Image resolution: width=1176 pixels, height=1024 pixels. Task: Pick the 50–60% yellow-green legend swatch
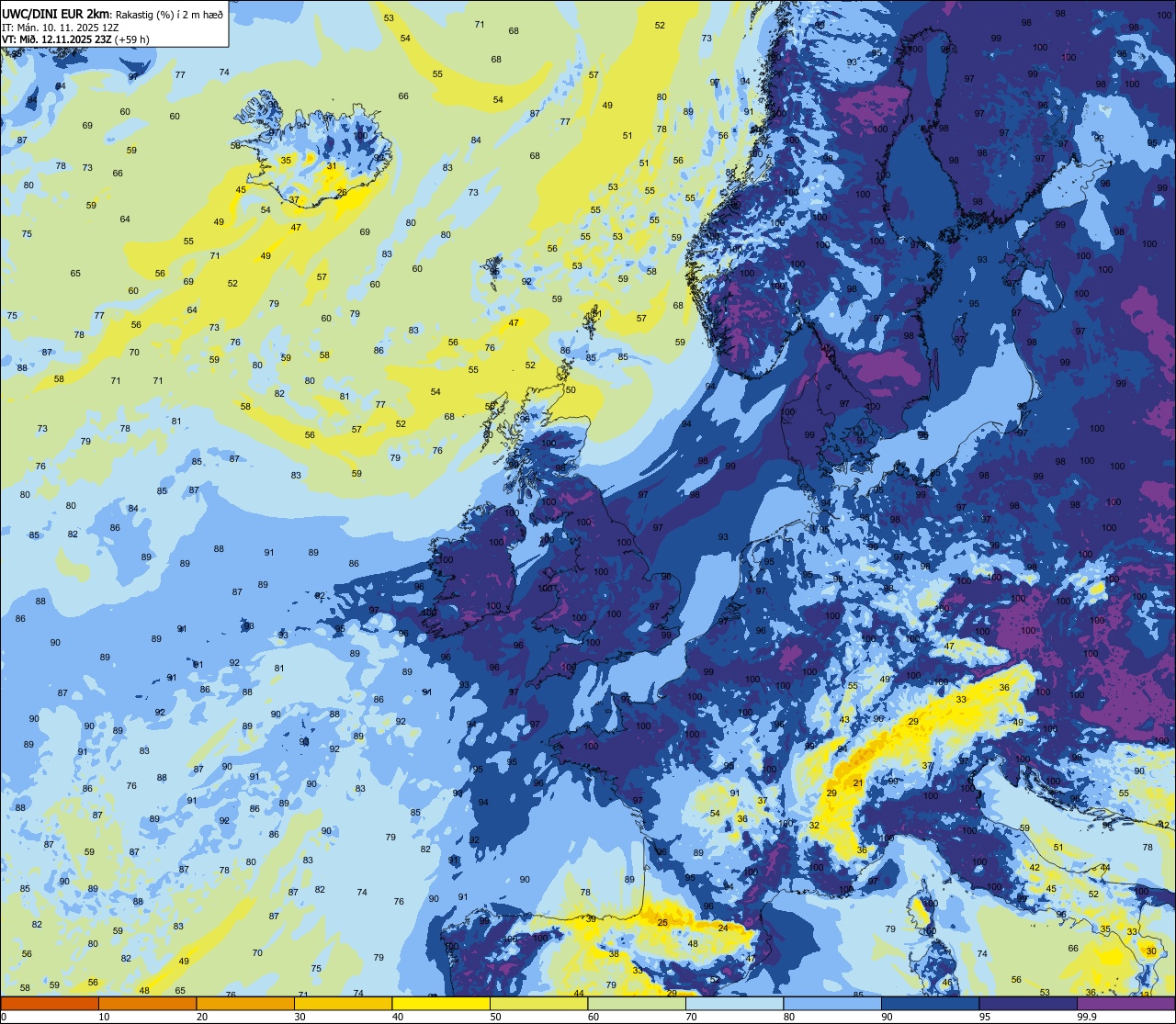(x=538, y=1003)
